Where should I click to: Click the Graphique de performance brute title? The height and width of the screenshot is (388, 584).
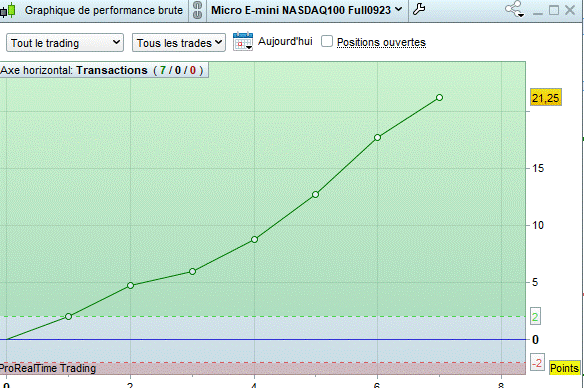(x=104, y=10)
